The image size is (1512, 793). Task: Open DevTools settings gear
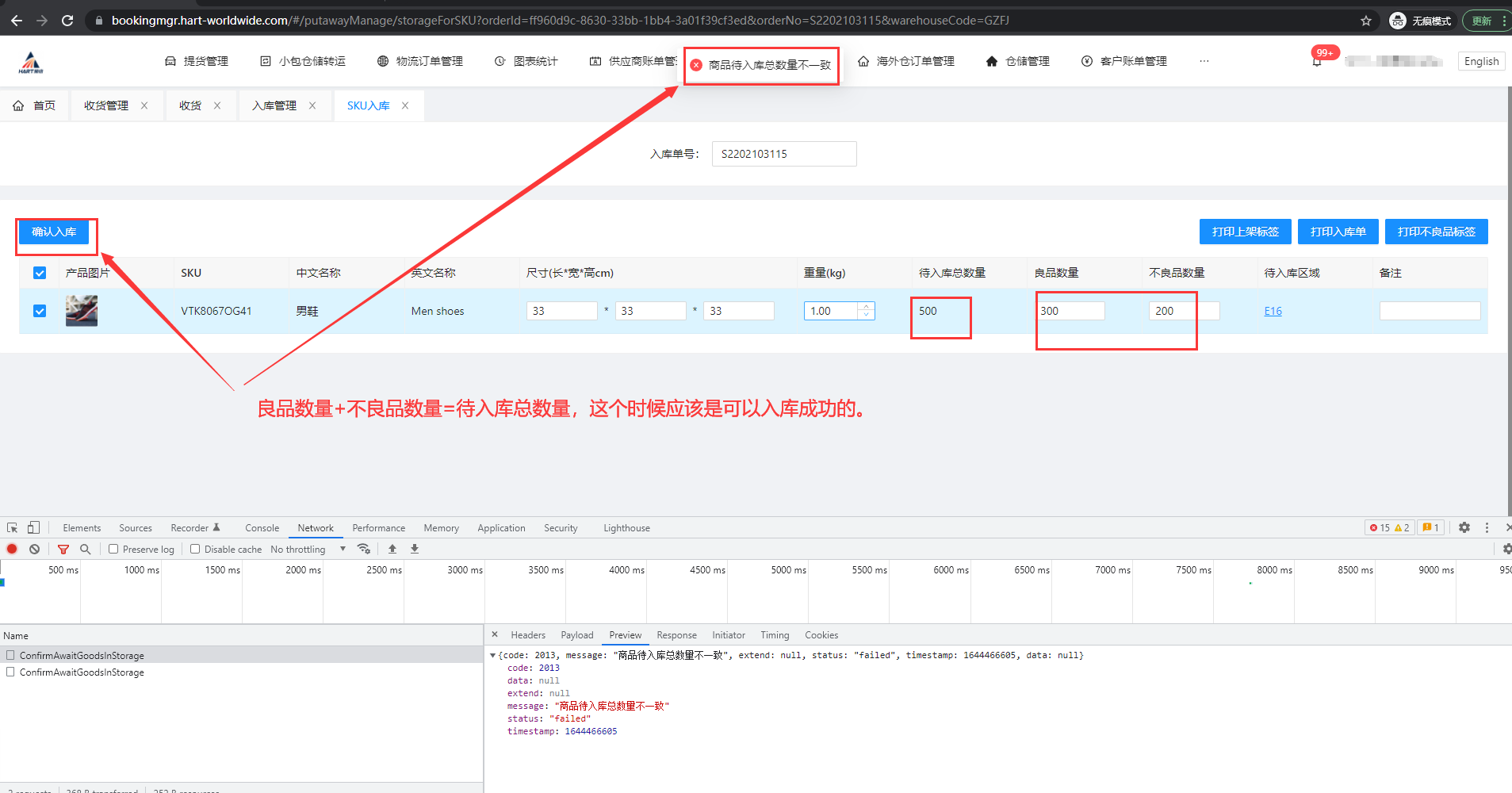point(1464,527)
